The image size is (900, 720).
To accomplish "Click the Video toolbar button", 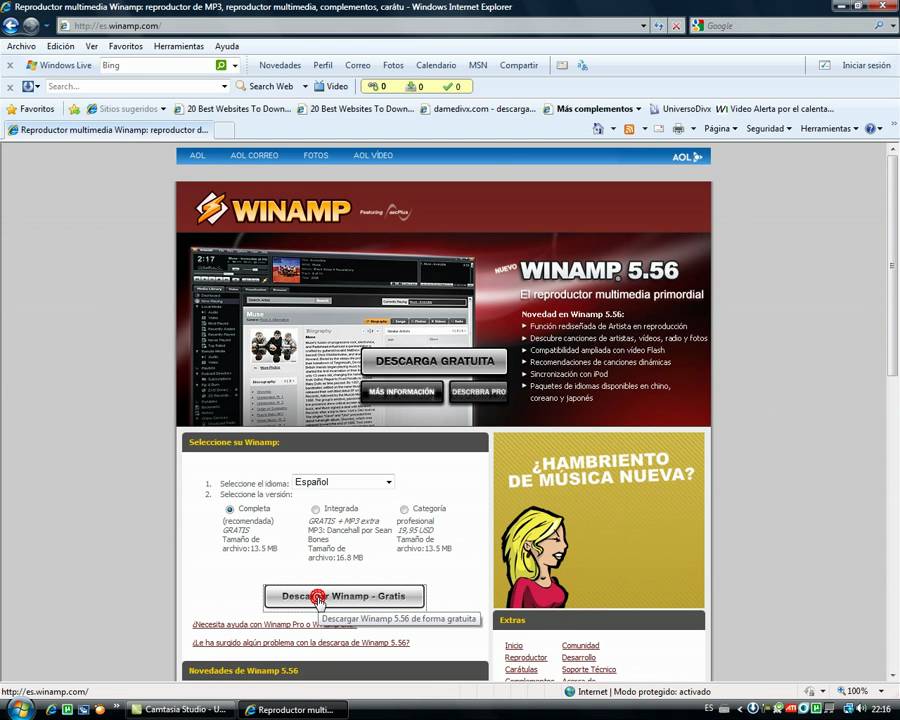I will 331,86.
